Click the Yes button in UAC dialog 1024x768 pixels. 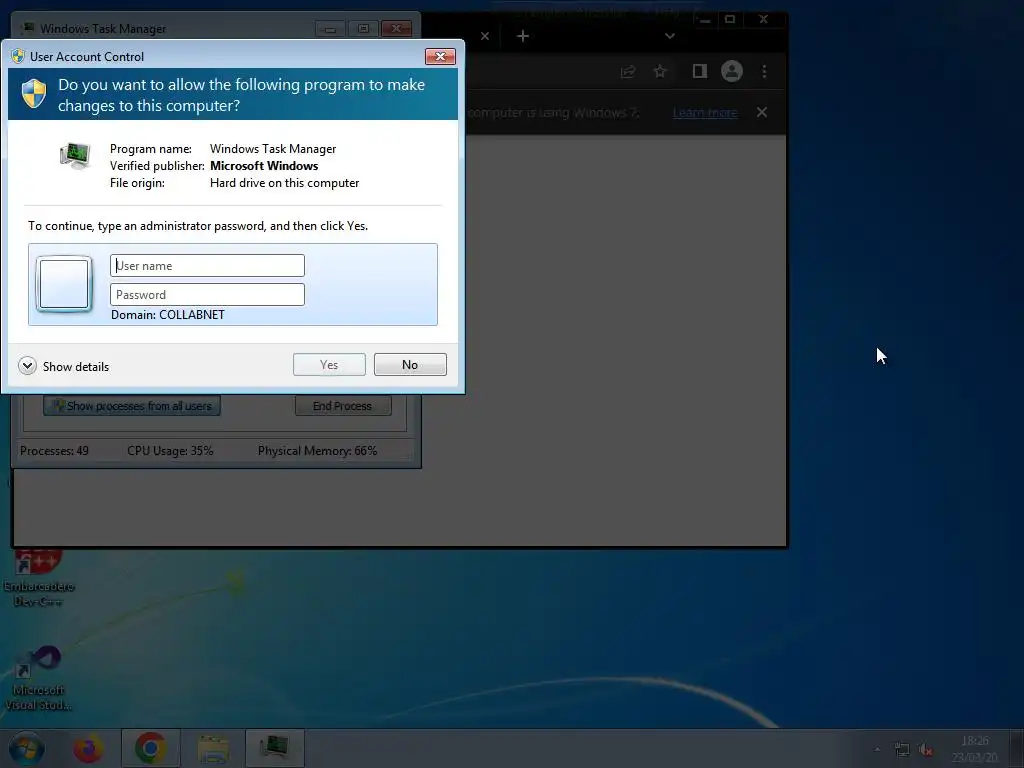click(x=329, y=364)
